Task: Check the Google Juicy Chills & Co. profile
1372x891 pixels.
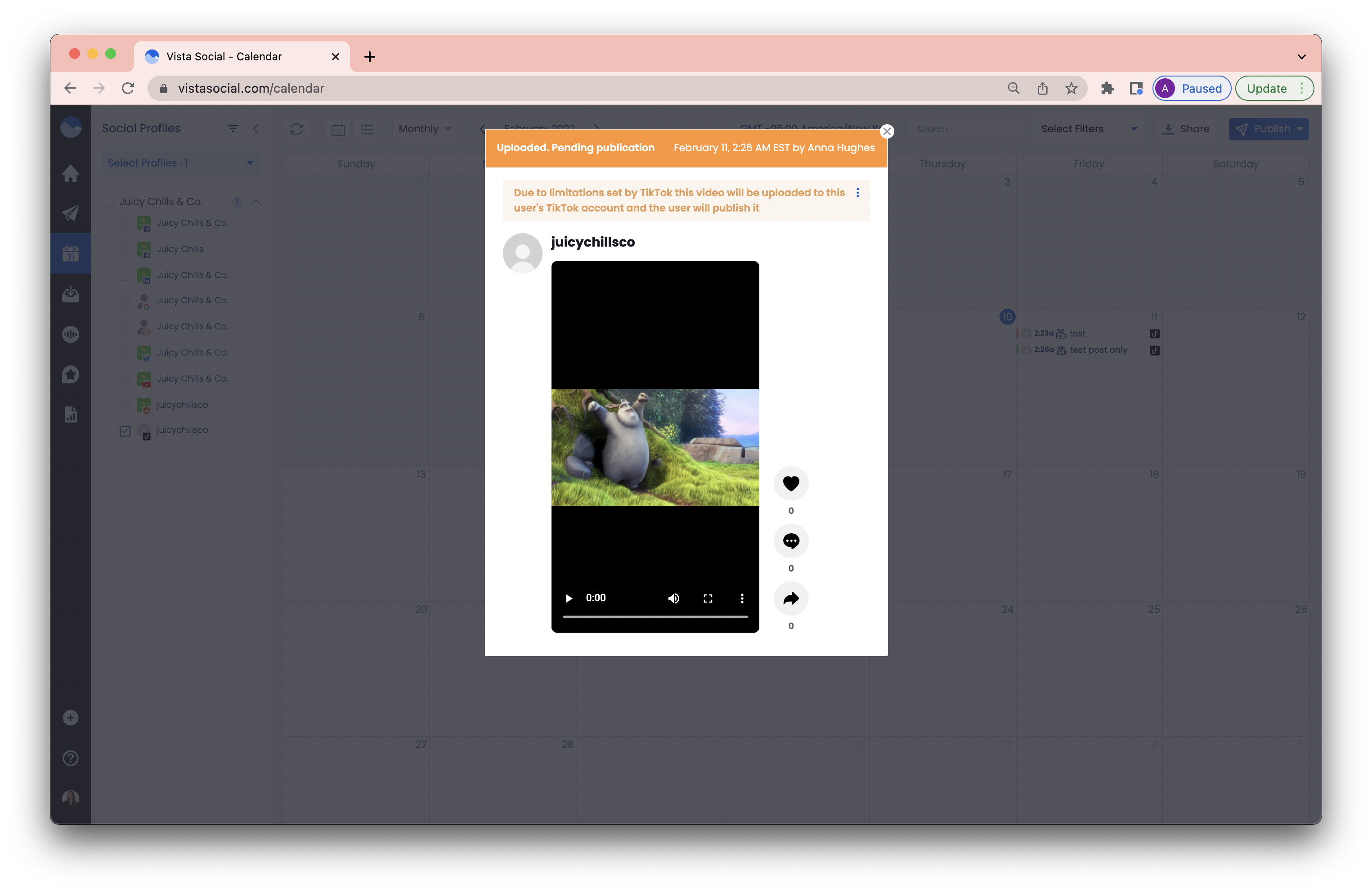Action: coord(125,301)
